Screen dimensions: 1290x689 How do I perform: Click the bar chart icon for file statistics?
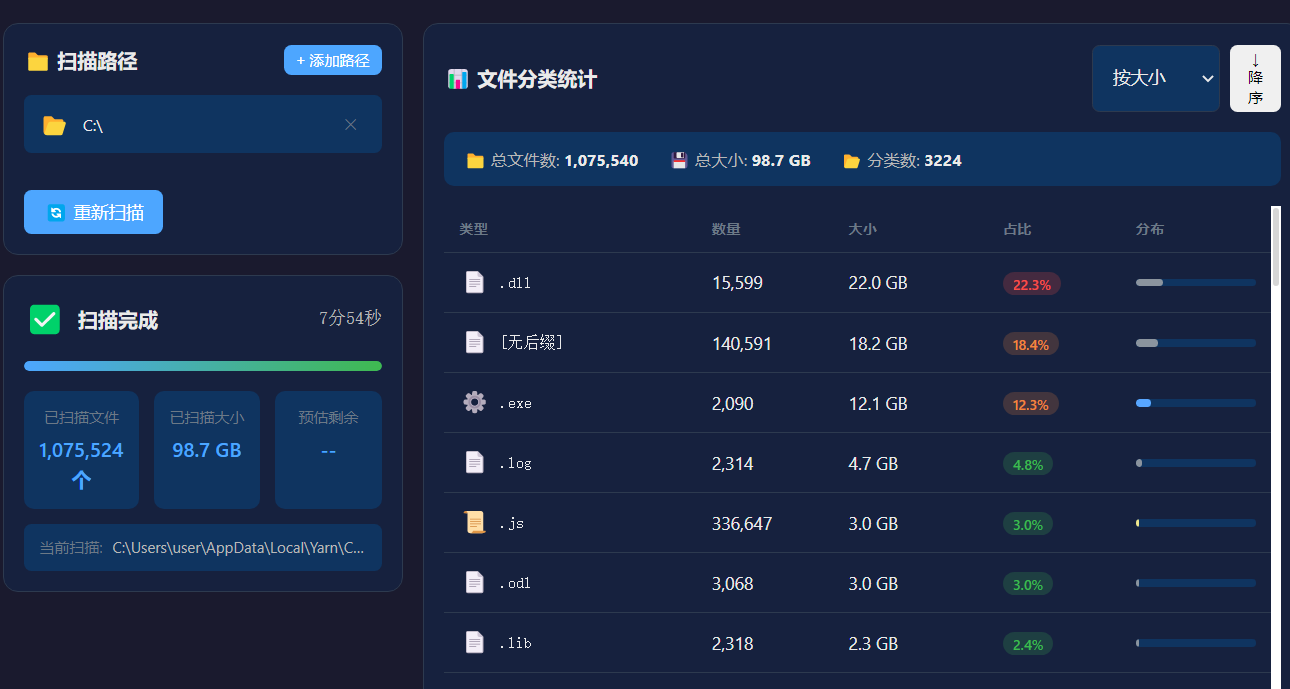pos(458,79)
